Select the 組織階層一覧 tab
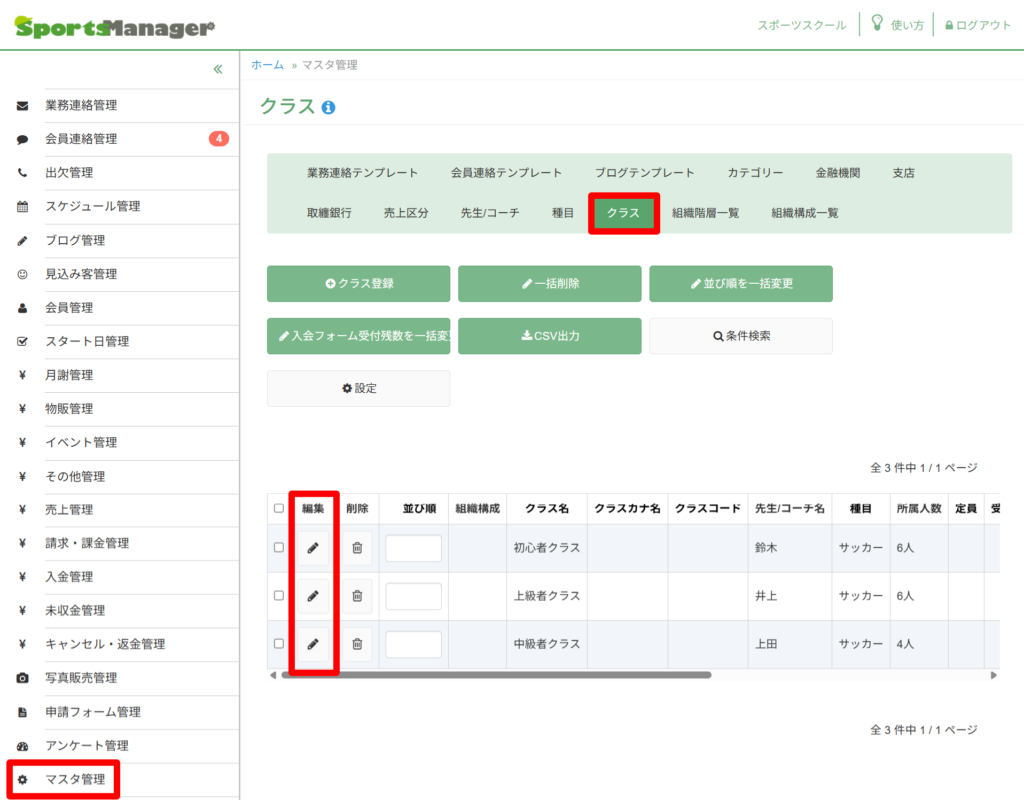The height and width of the screenshot is (800, 1024). pyautogui.click(x=706, y=213)
